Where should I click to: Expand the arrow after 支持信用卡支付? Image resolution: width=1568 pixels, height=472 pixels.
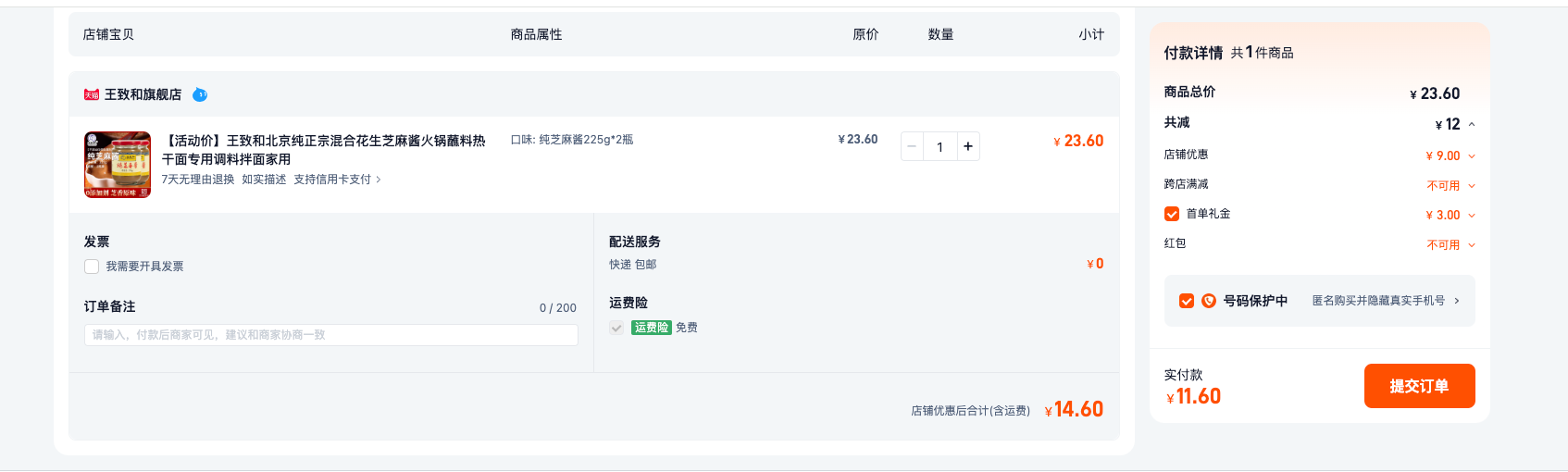378,180
